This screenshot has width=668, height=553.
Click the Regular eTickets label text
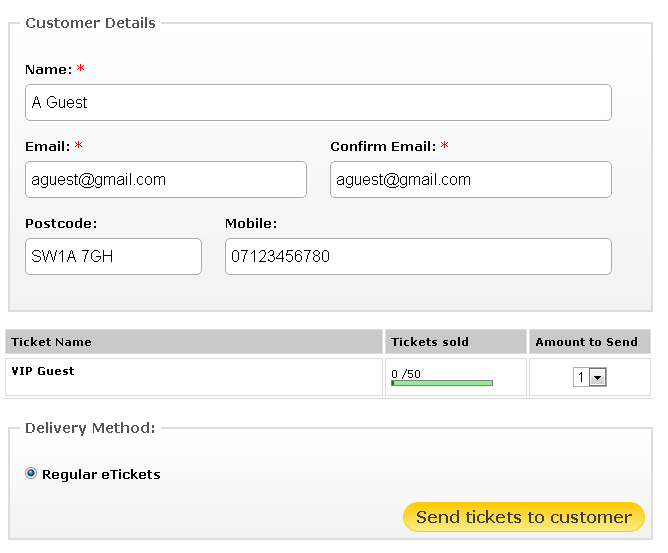tap(101, 475)
